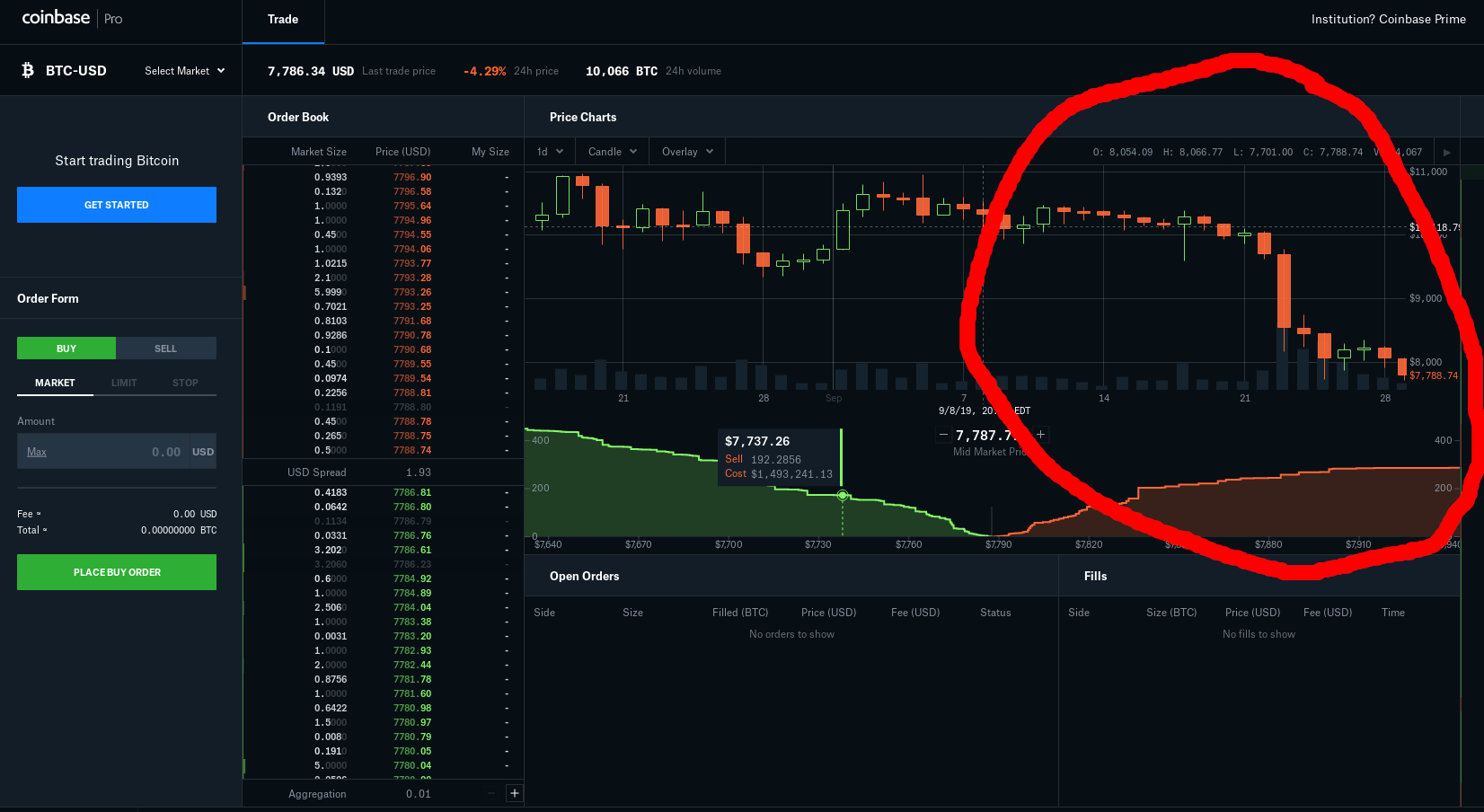Screen dimensions: 1484x812
Task: Open the 1d timeframe dropdown
Action: pyautogui.click(x=550, y=152)
